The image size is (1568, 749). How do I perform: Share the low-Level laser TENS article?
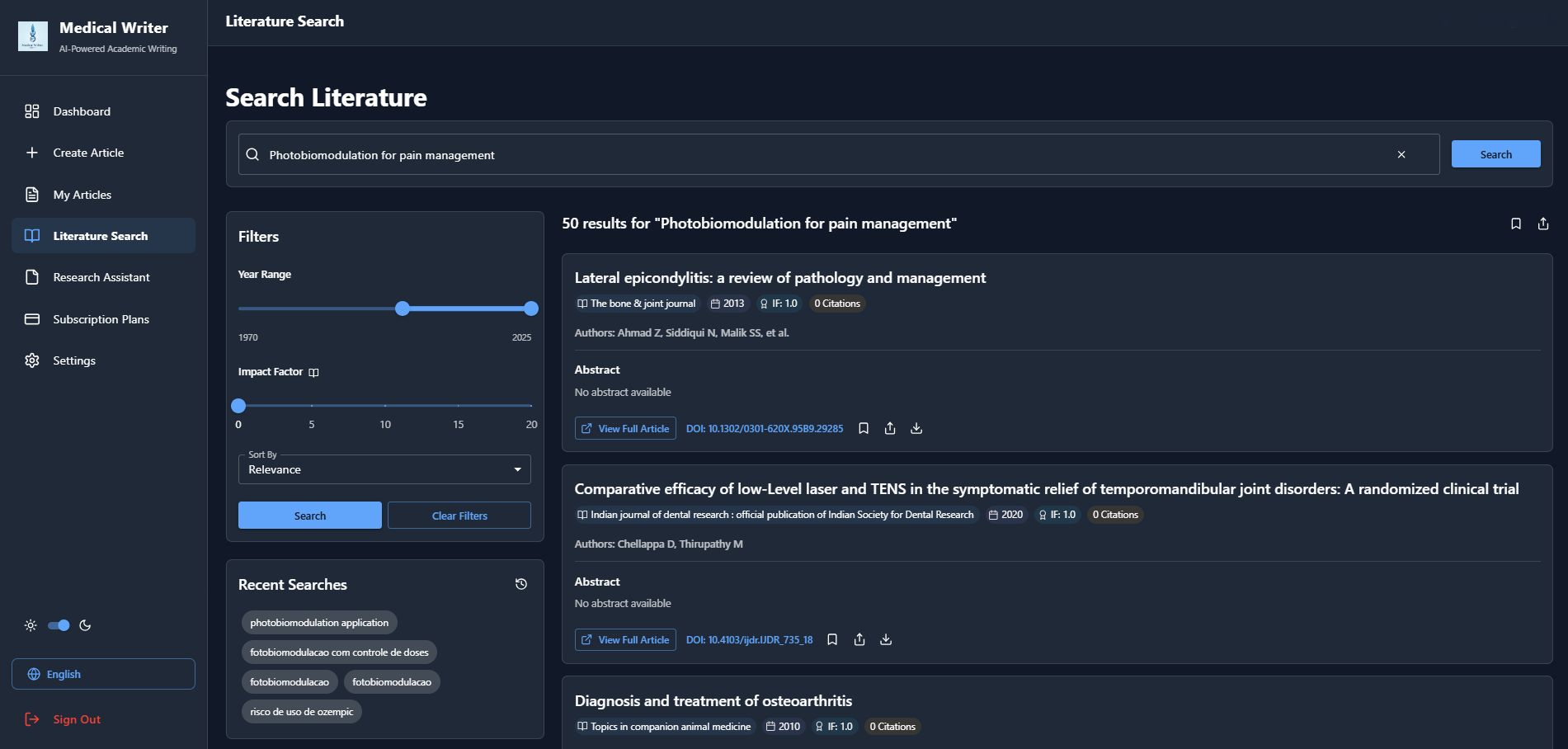(859, 639)
